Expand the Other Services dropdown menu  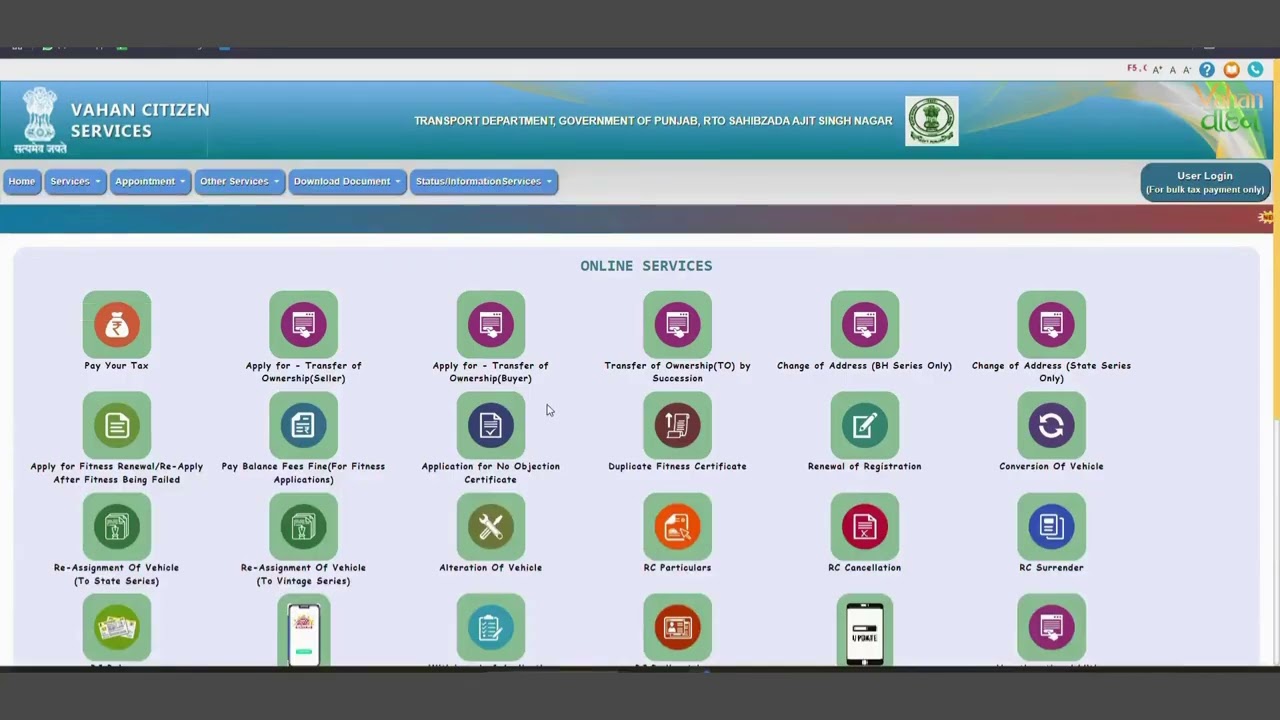[x=239, y=181]
